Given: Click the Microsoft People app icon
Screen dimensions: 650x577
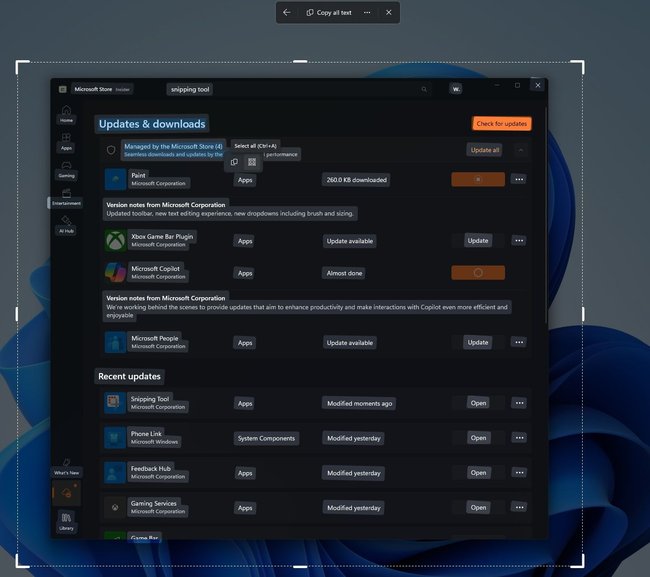Looking at the screenshot, I should tap(115, 342).
